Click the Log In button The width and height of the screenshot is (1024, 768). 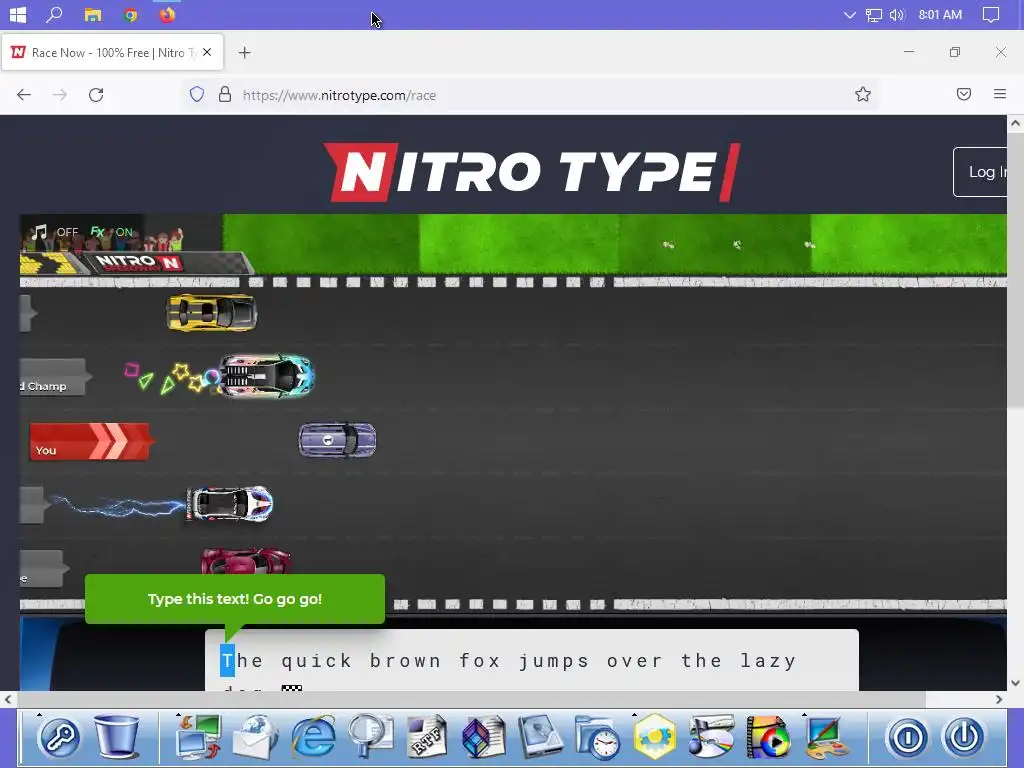980,172
